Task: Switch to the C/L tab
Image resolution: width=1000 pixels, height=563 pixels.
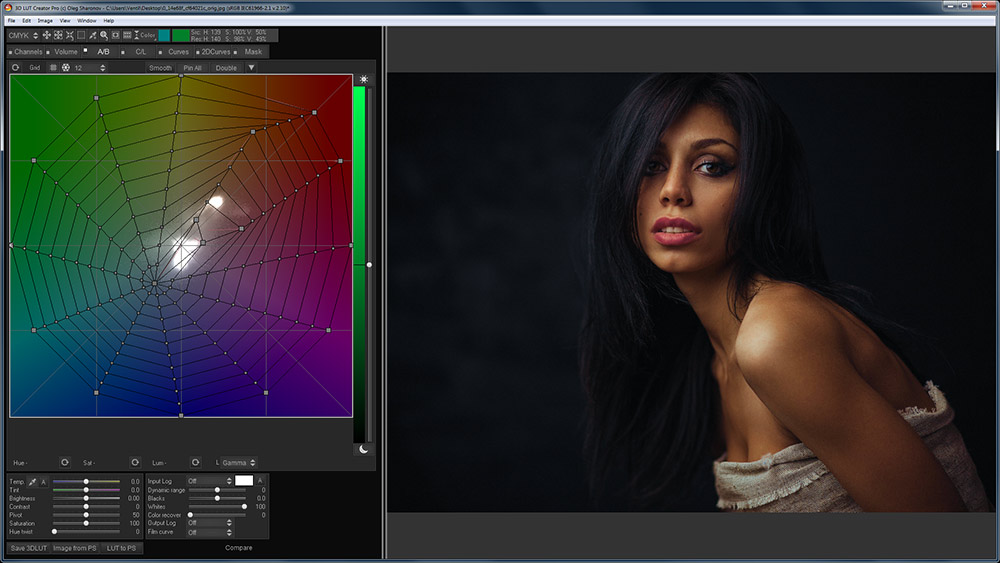Action: click(x=140, y=51)
